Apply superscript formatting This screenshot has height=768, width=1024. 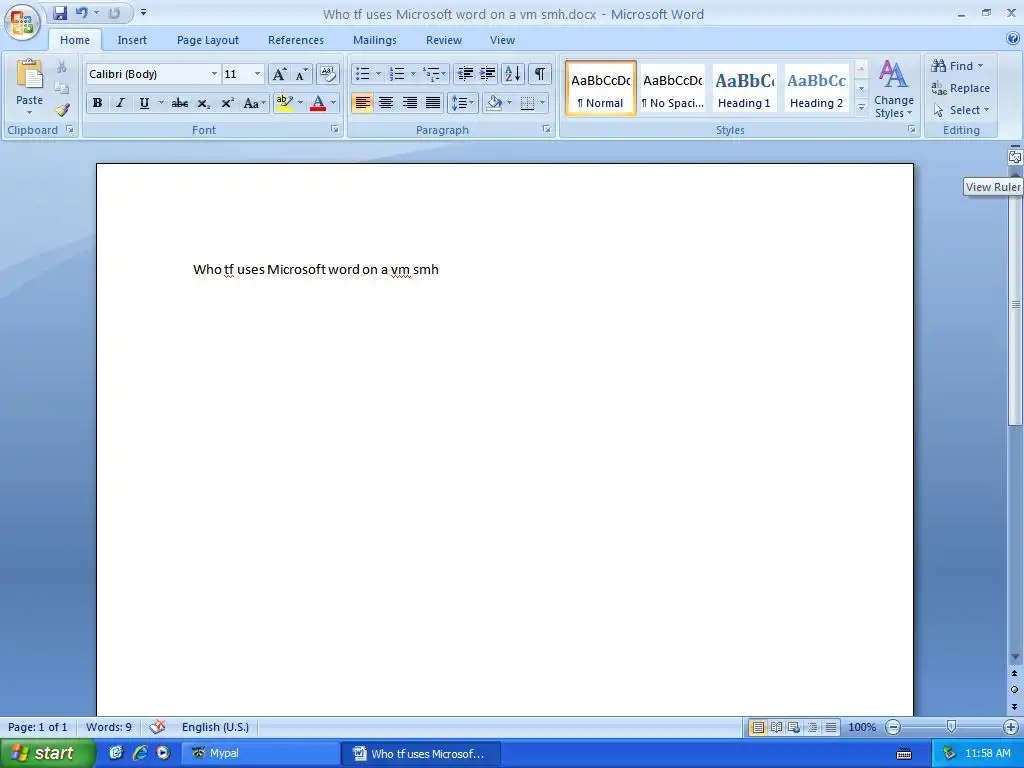[227, 103]
